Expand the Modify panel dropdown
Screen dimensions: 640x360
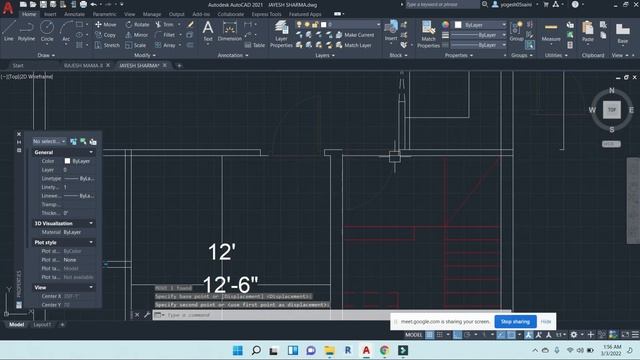click(144, 55)
